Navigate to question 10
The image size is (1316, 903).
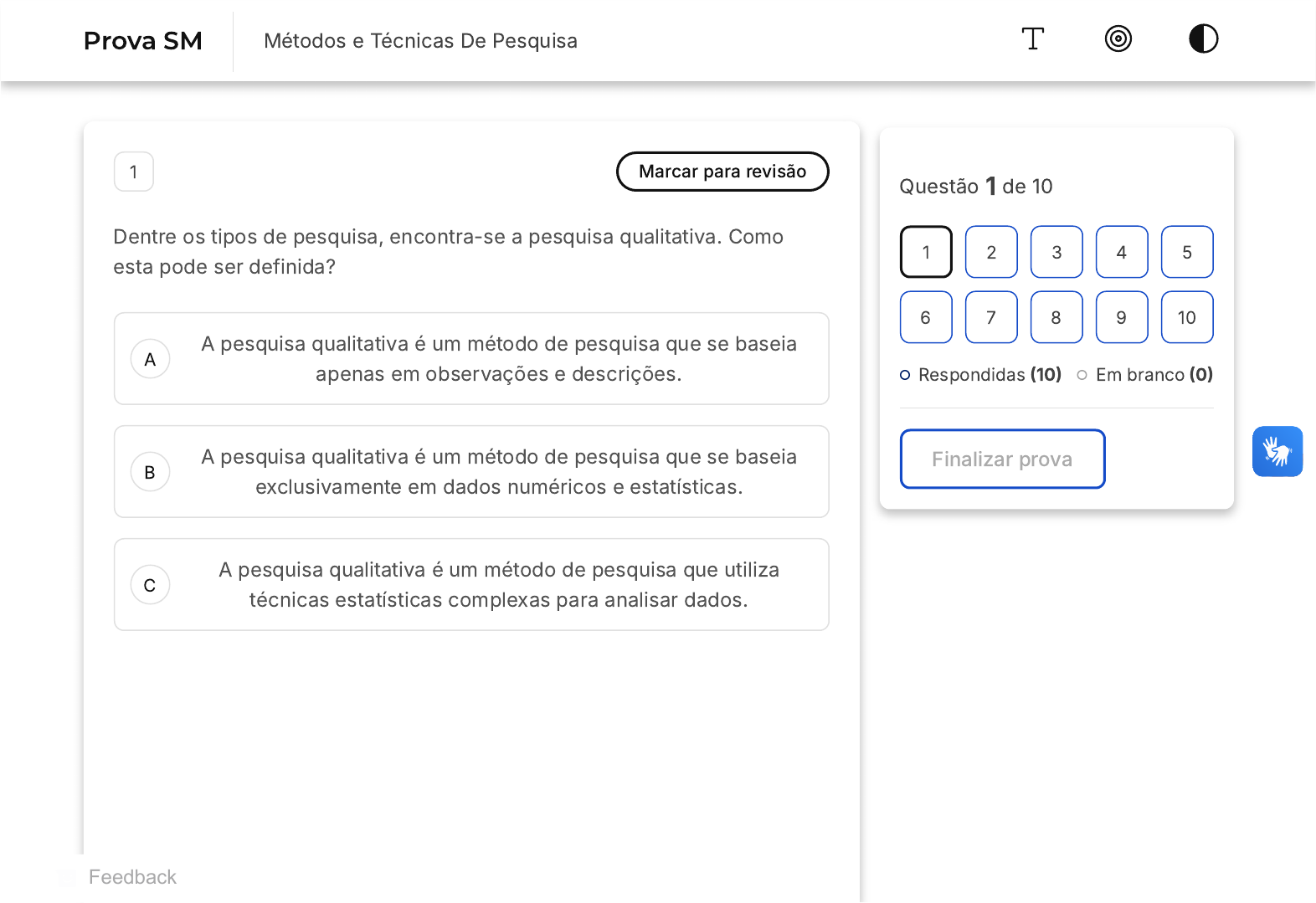[x=1186, y=317]
